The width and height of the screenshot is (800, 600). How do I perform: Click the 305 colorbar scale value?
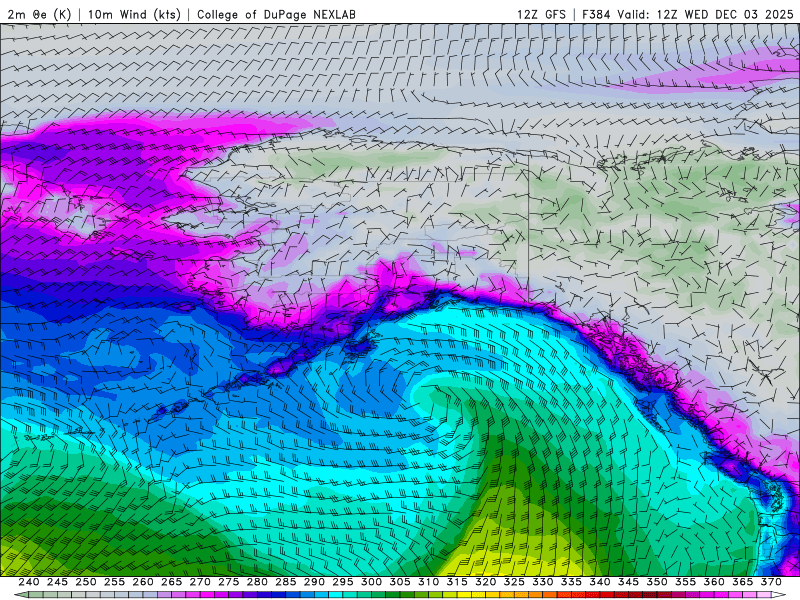coord(400,582)
